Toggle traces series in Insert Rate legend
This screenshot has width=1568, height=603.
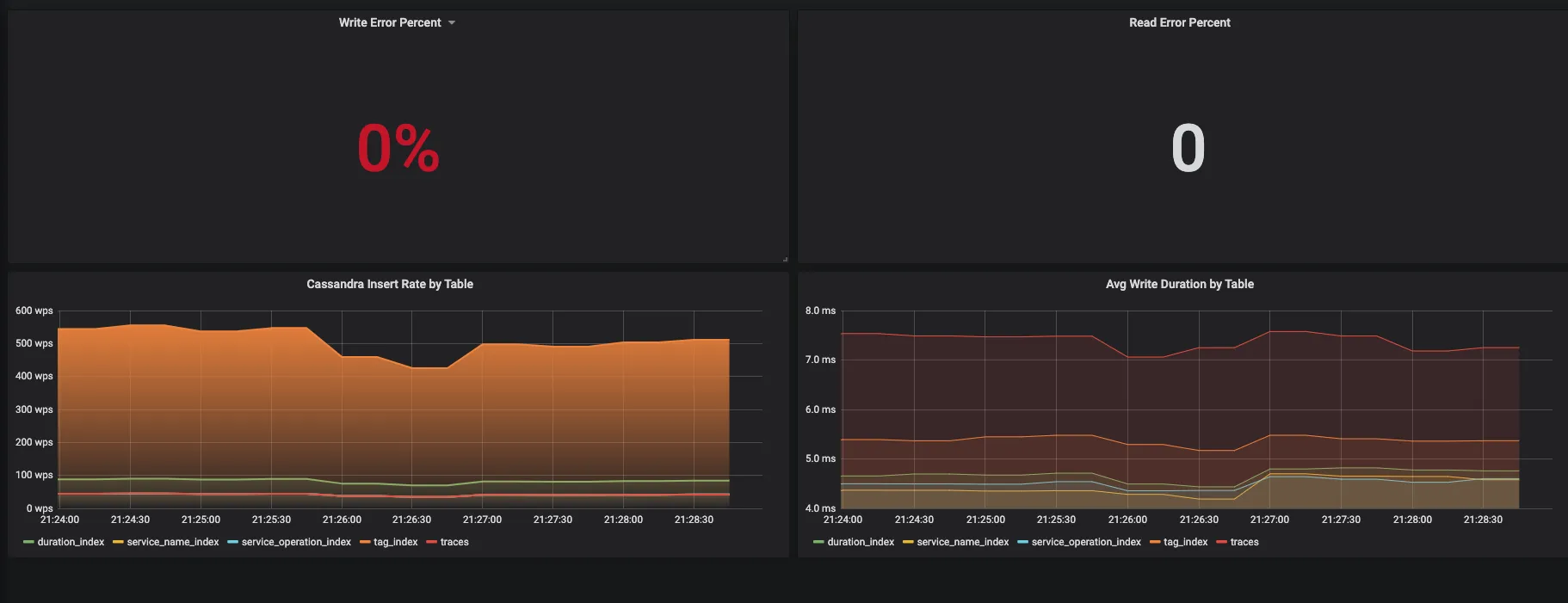click(454, 542)
